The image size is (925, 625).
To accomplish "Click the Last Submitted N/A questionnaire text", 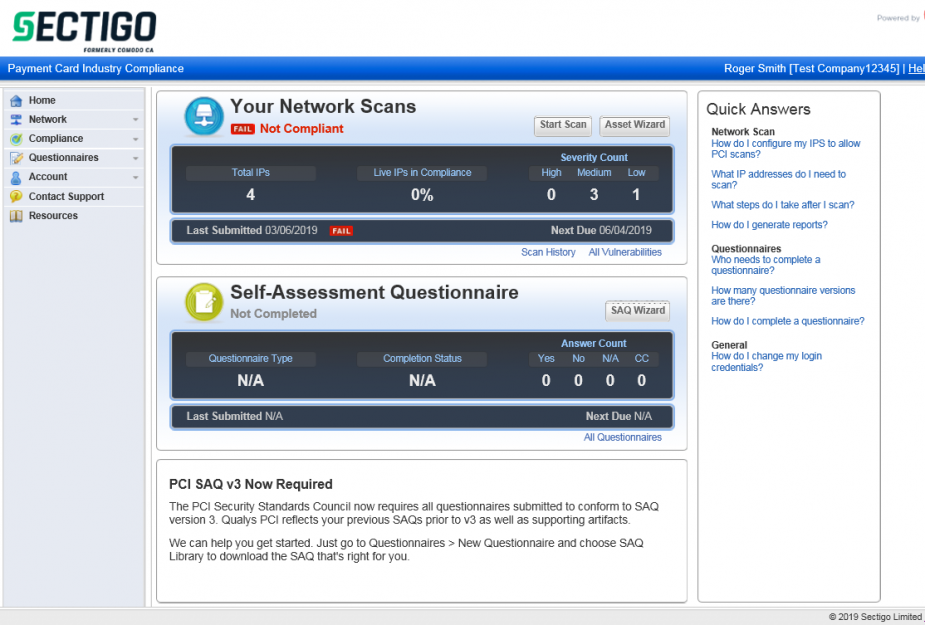I will pos(235,416).
